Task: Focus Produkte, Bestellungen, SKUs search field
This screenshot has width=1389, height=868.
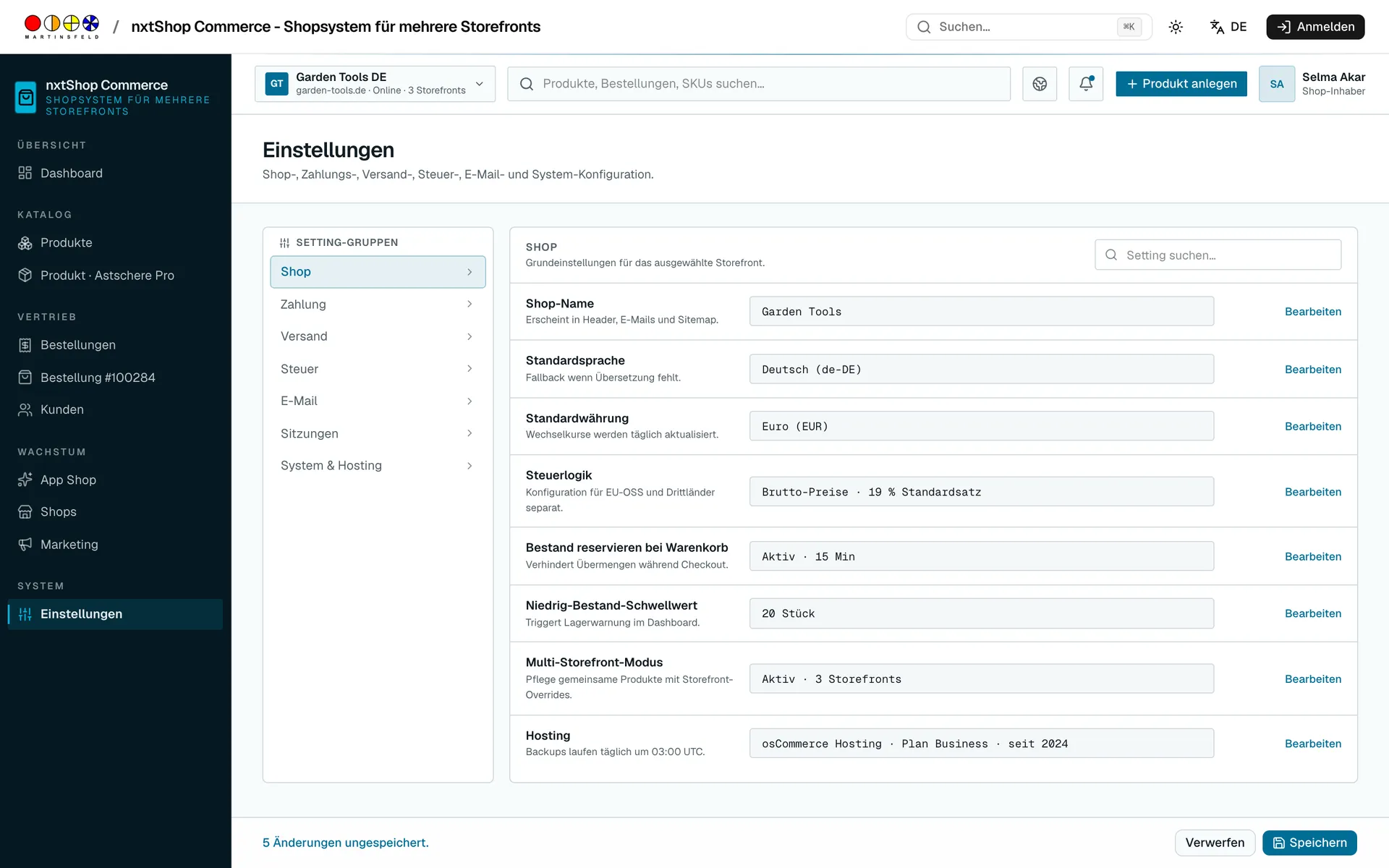Action: [759, 84]
